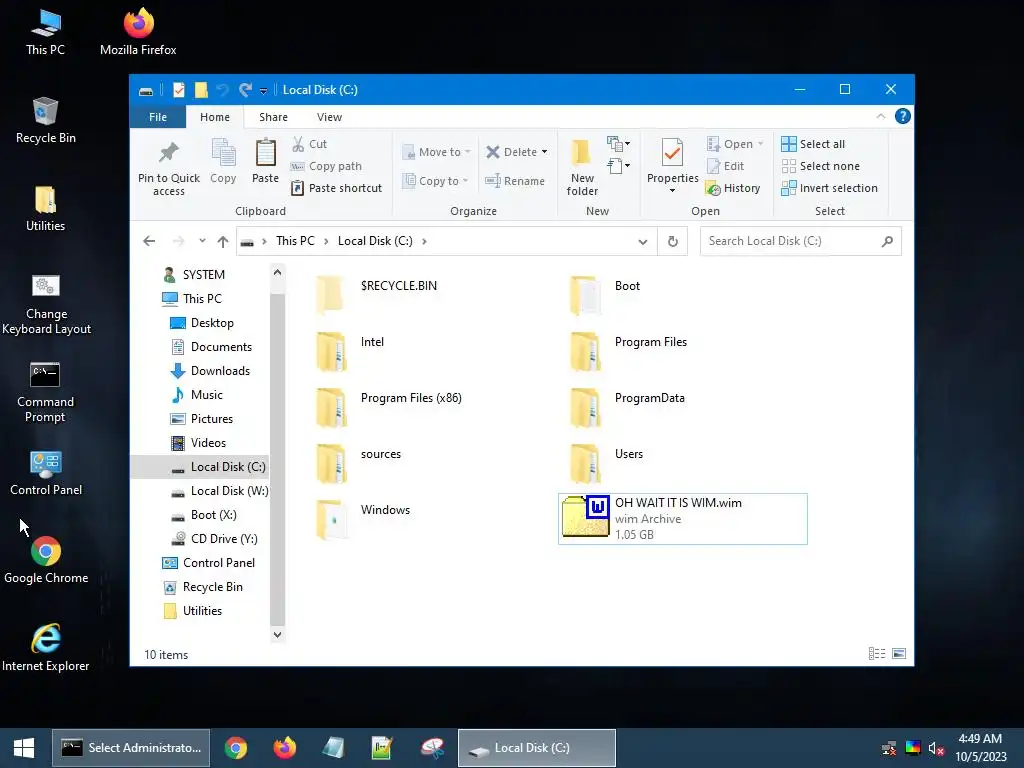Image resolution: width=1024 pixels, height=768 pixels.
Task: Click Local Disk (C:) in the address breadcrumb
Action: [x=375, y=241]
